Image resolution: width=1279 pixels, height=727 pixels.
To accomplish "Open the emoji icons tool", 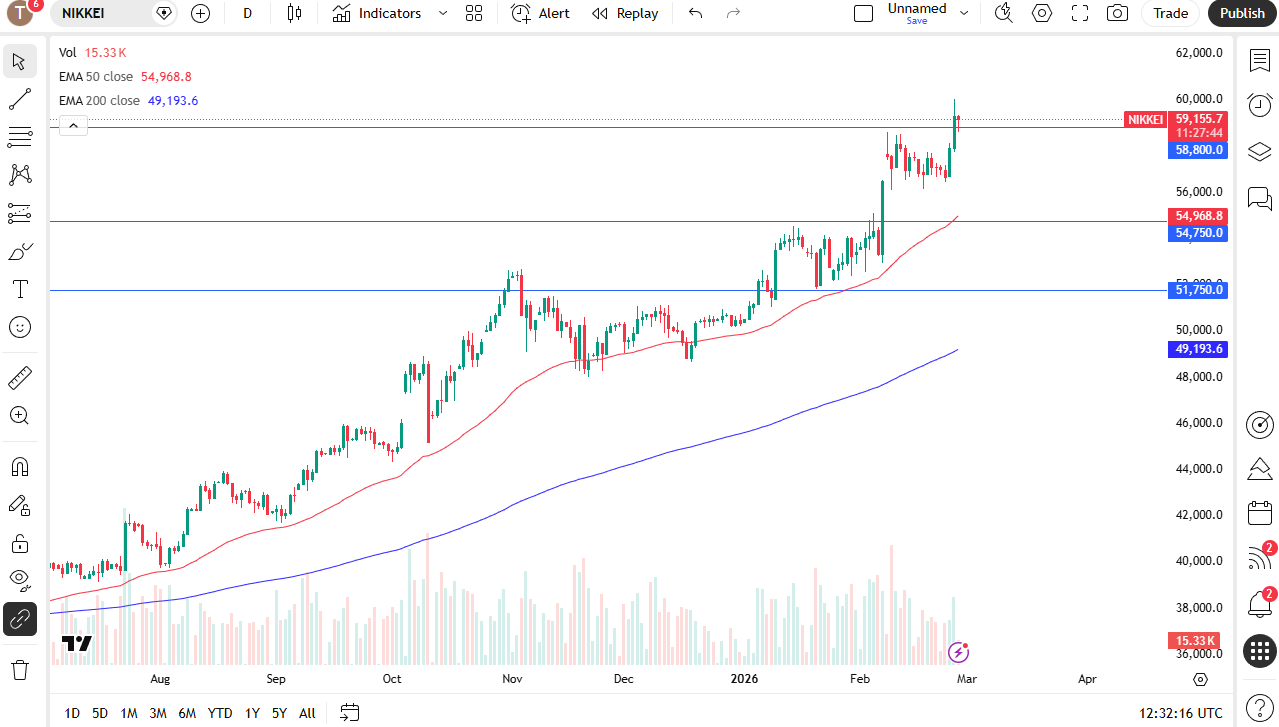I will tap(19, 327).
